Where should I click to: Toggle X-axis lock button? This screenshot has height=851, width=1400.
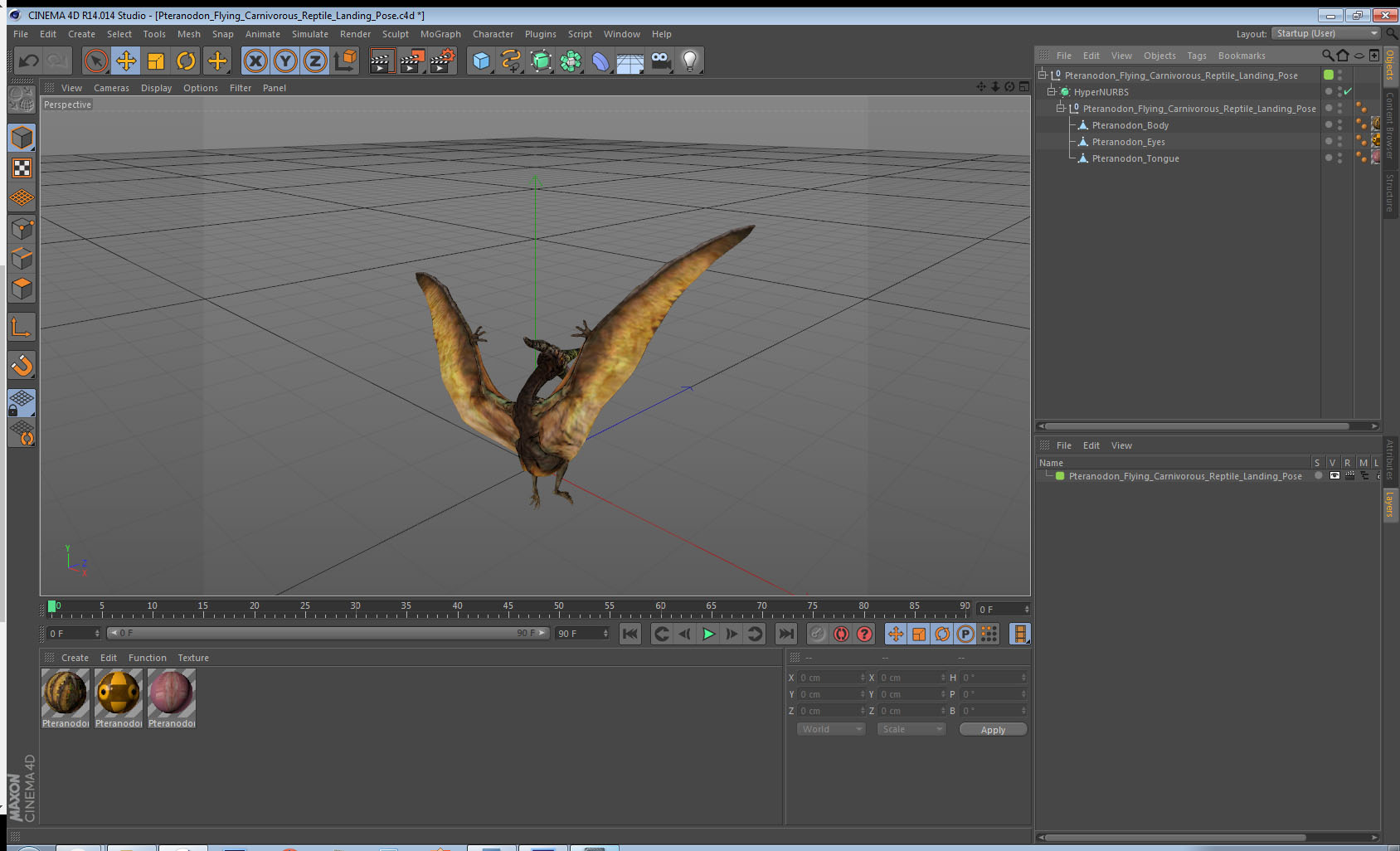pos(255,61)
